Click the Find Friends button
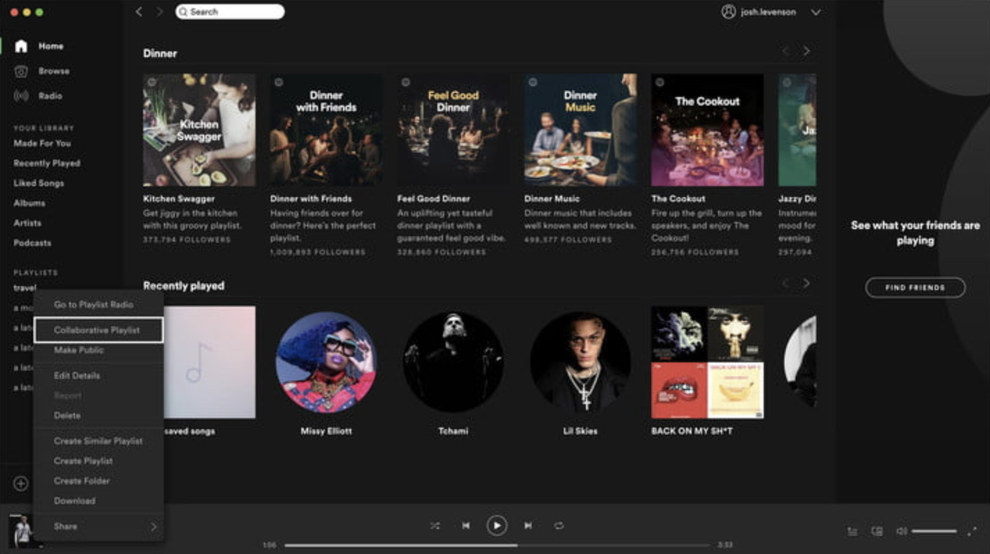 914,288
